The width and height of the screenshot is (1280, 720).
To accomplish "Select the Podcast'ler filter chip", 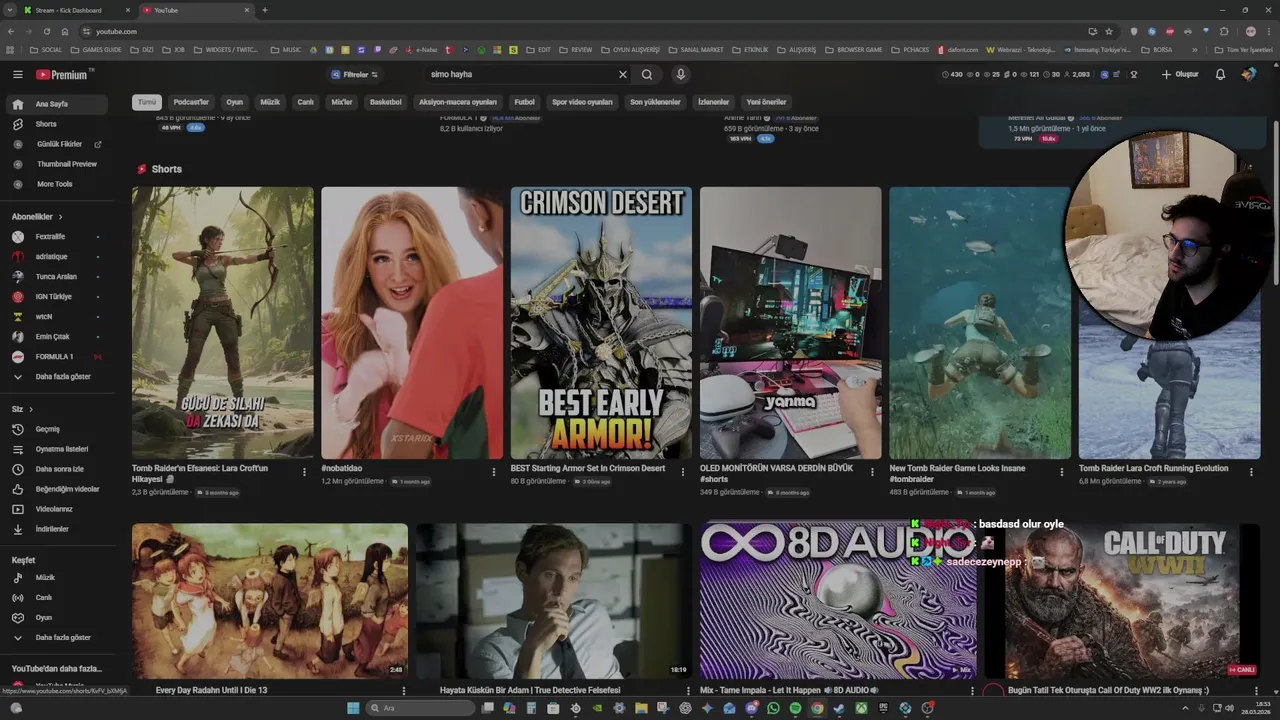I will (x=191, y=102).
